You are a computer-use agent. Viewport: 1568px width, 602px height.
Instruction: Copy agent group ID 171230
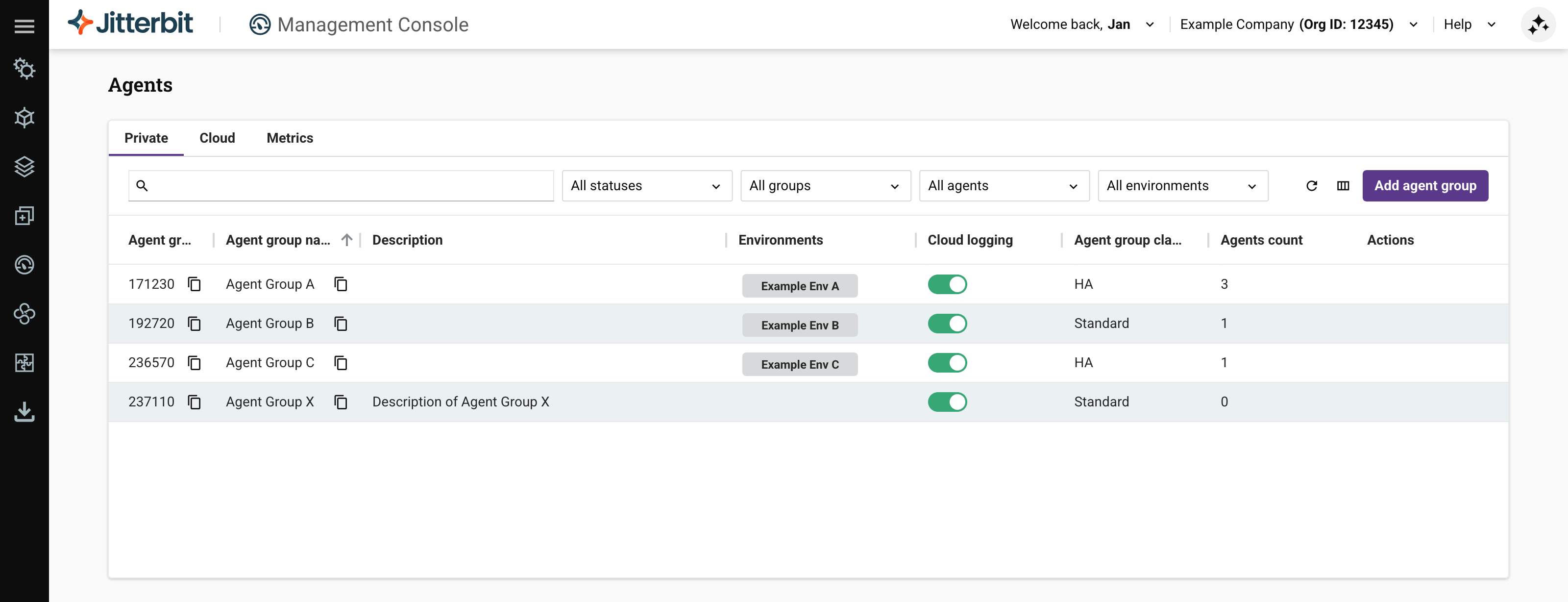click(194, 284)
